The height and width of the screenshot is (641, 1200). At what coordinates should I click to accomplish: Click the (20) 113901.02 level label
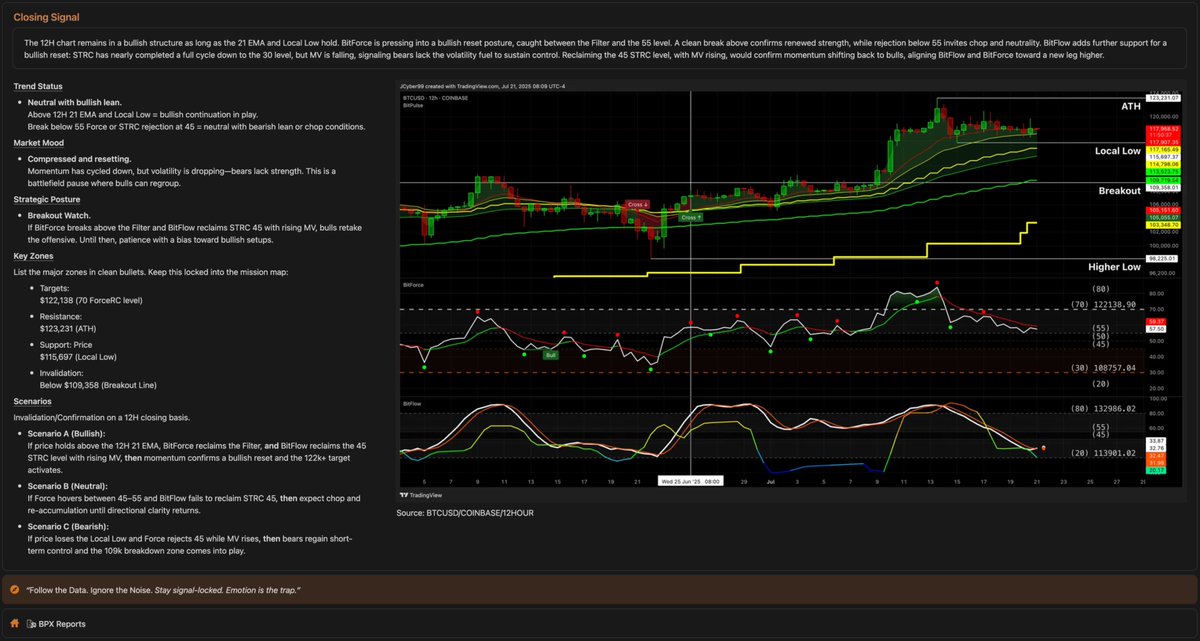coord(1102,453)
